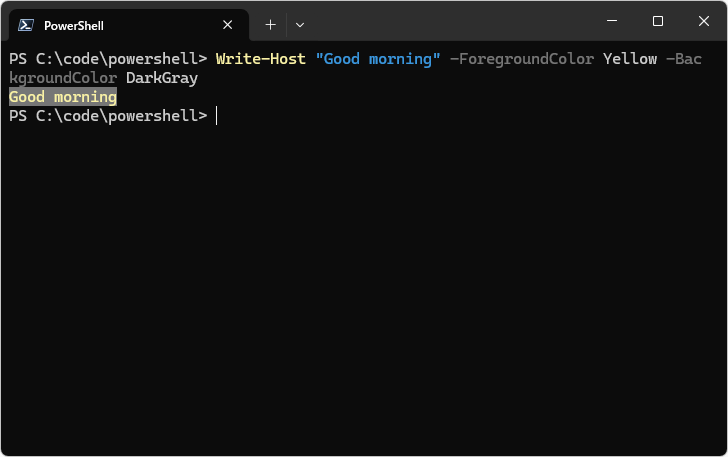This screenshot has height=457, width=728.
Task: Maximize the terminal window
Action: tap(657, 21)
